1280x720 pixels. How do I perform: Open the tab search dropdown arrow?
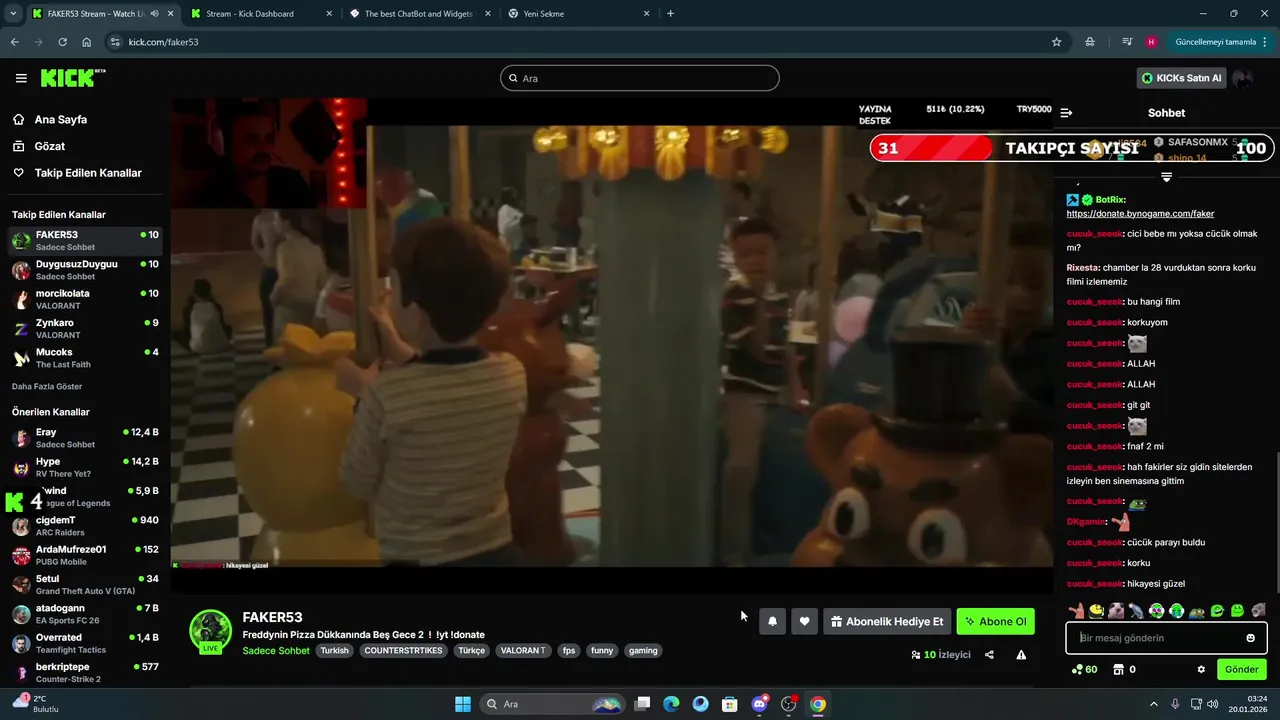point(13,14)
